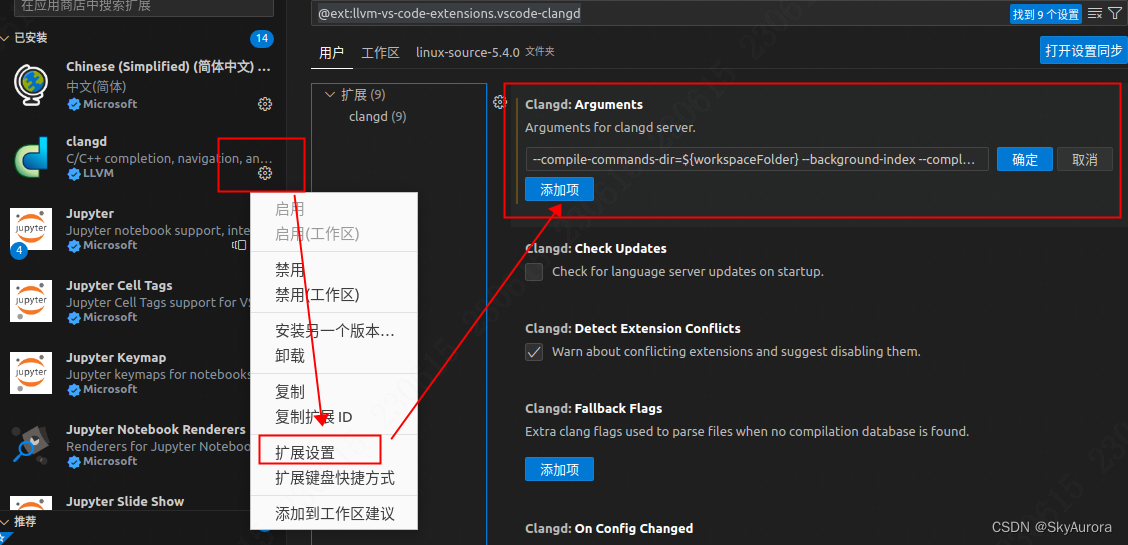Choose 禁用(工作区) in context menu

click(x=317, y=294)
